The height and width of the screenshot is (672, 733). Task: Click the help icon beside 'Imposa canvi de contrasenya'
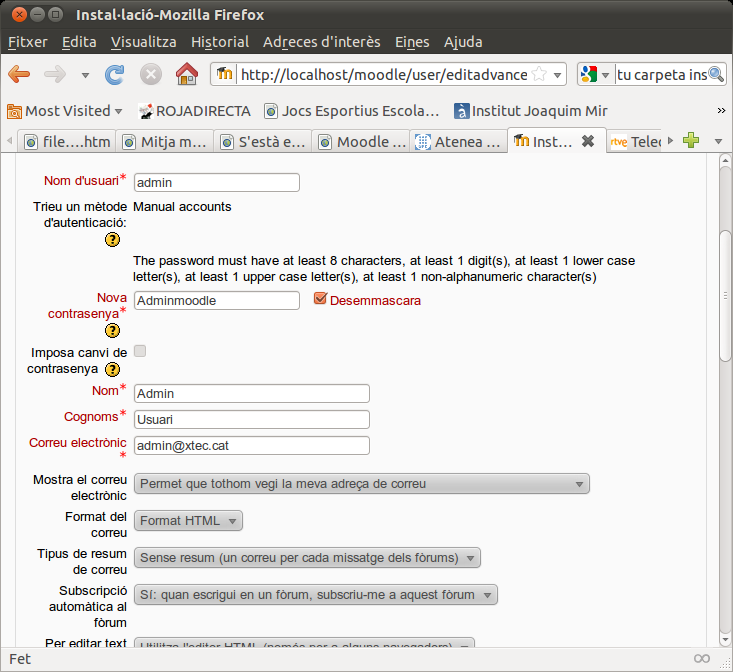coord(113,369)
